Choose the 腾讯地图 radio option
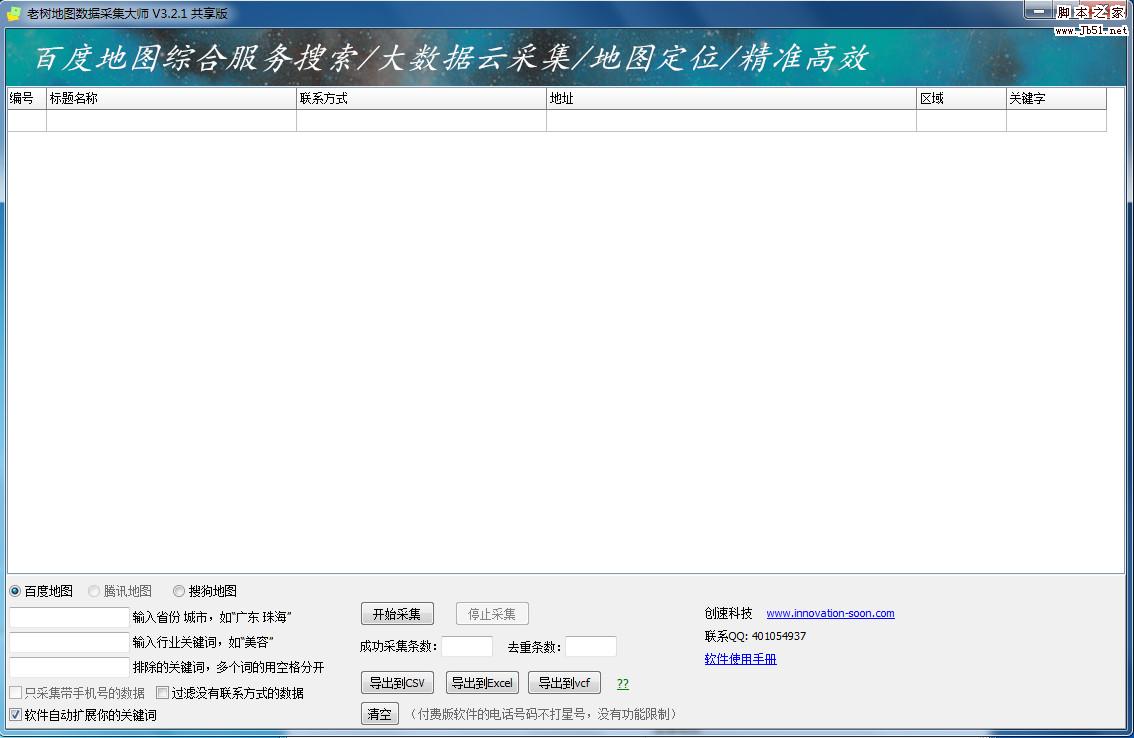This screenshot has width=1134, height=738. (94, 591)
